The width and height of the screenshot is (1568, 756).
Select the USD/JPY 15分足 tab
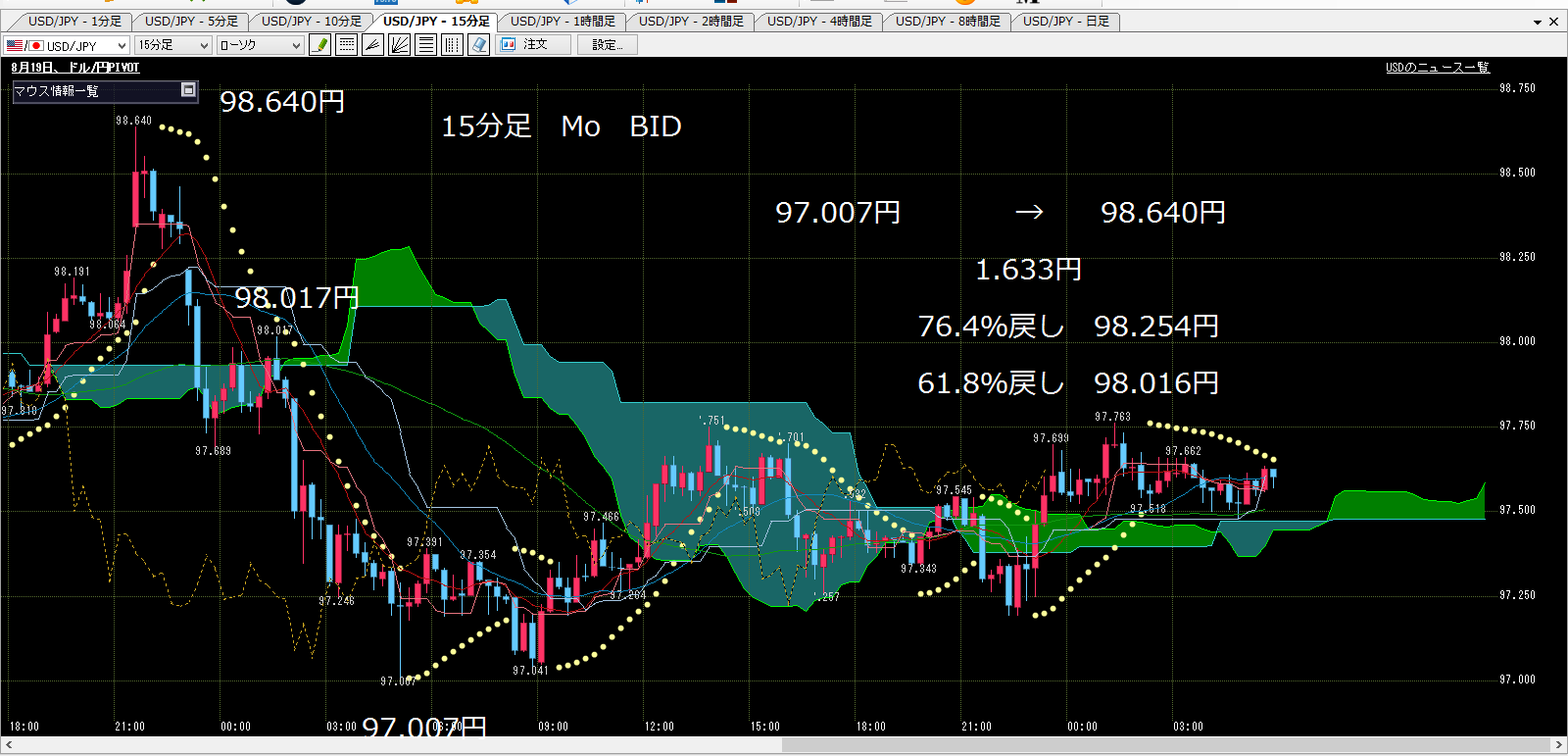[x=435, y=21]
